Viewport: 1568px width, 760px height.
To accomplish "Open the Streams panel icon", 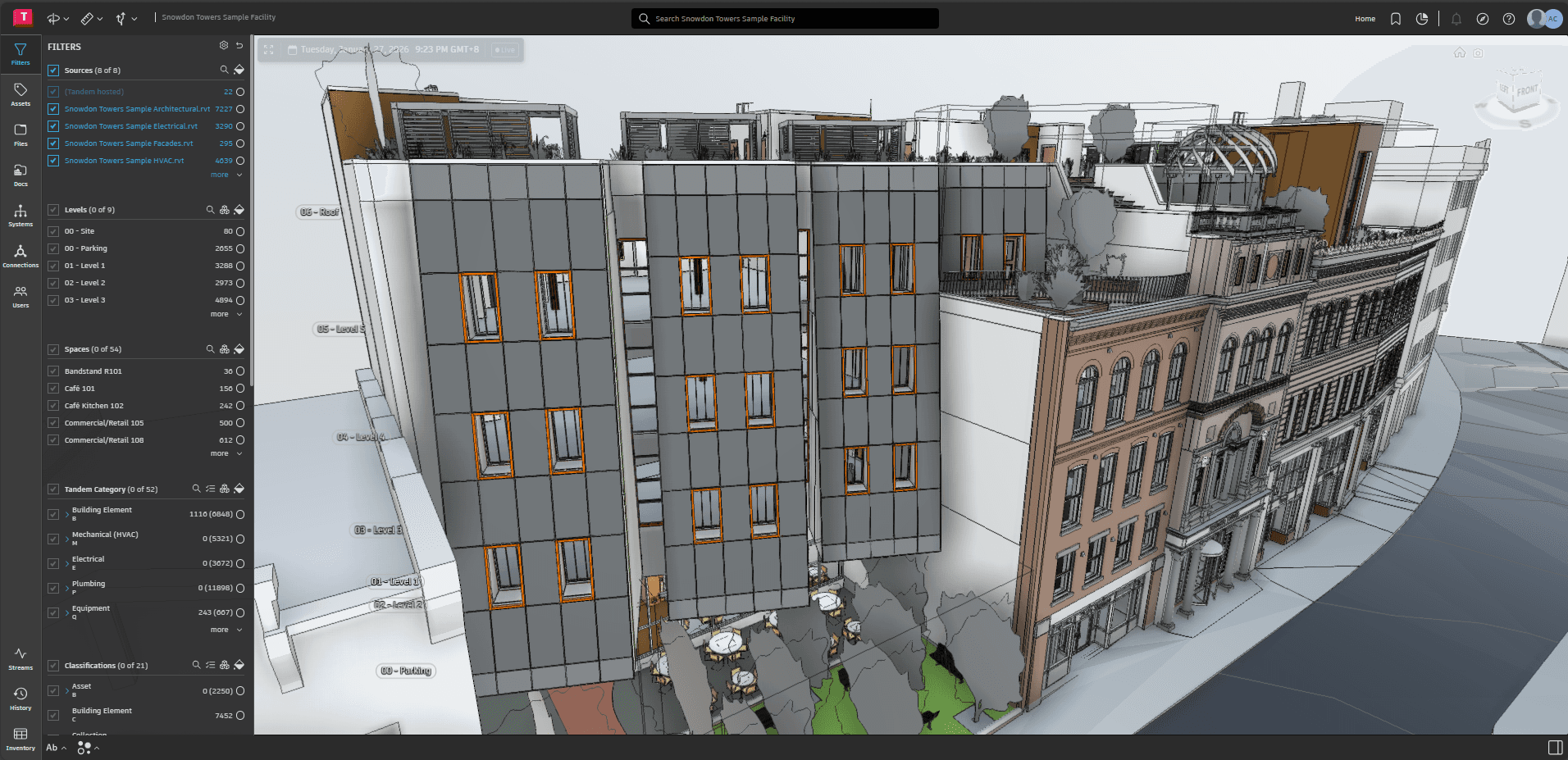I will pyautogui.click(x=21, y=658).
